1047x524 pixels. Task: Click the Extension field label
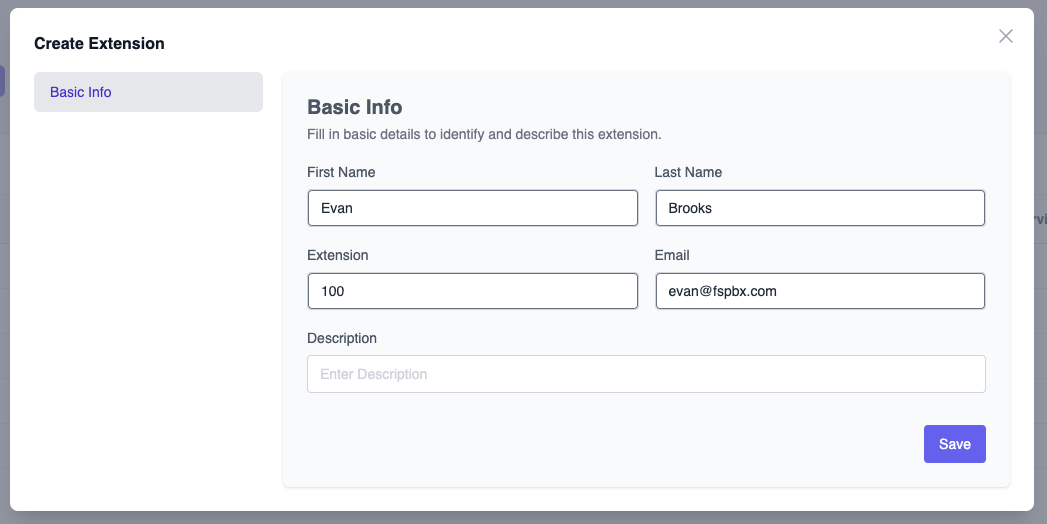pos(338,255)
